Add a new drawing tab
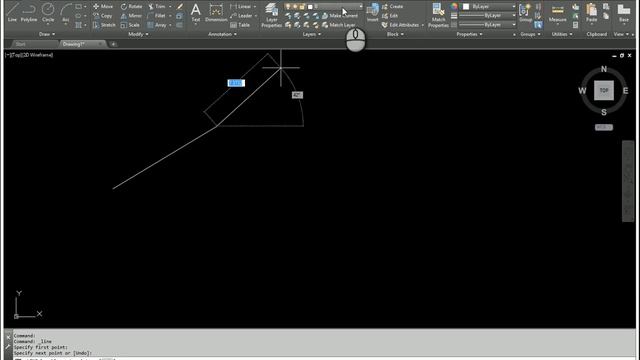 [113, 44]
